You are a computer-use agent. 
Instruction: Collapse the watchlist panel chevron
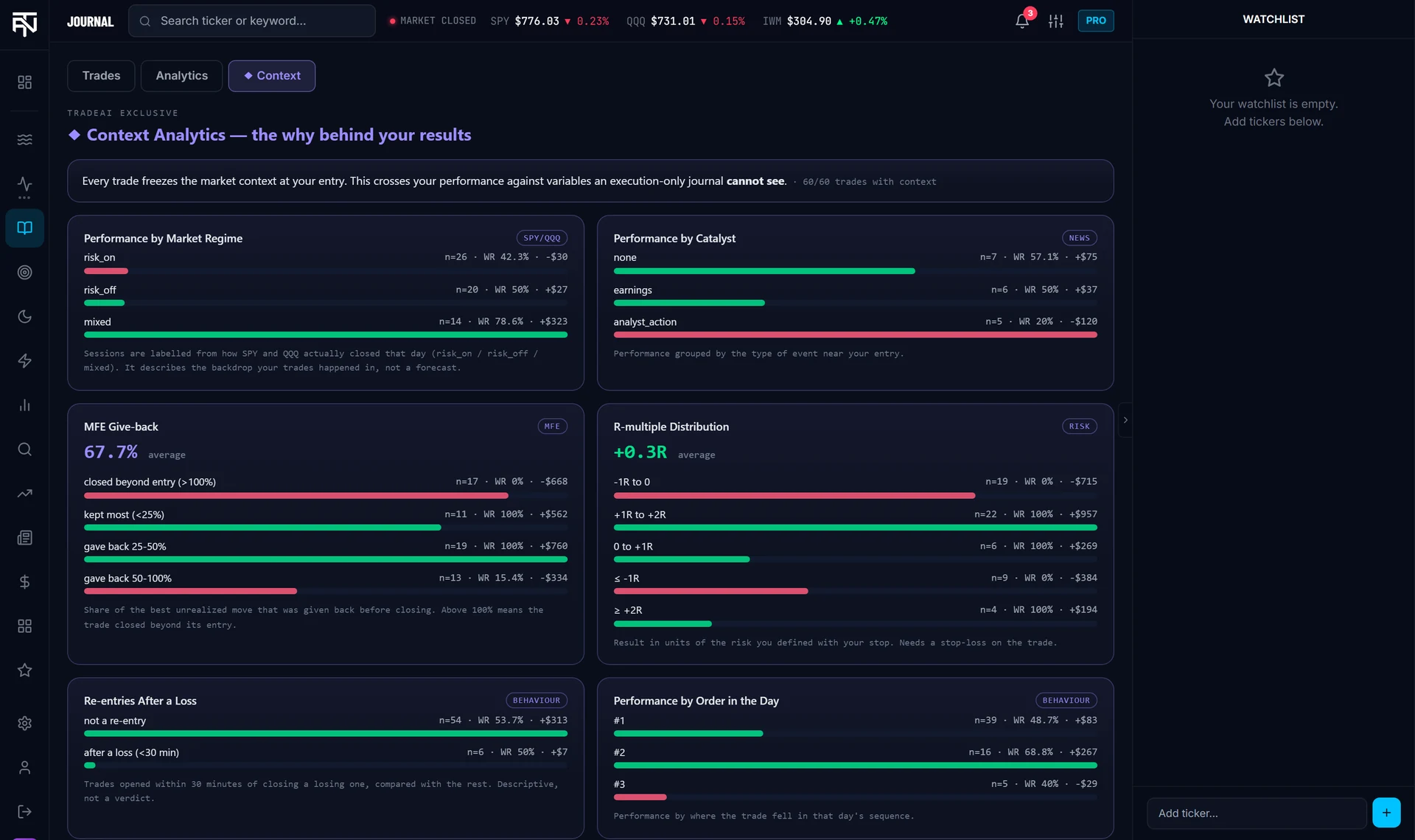tap(1125, 420)
